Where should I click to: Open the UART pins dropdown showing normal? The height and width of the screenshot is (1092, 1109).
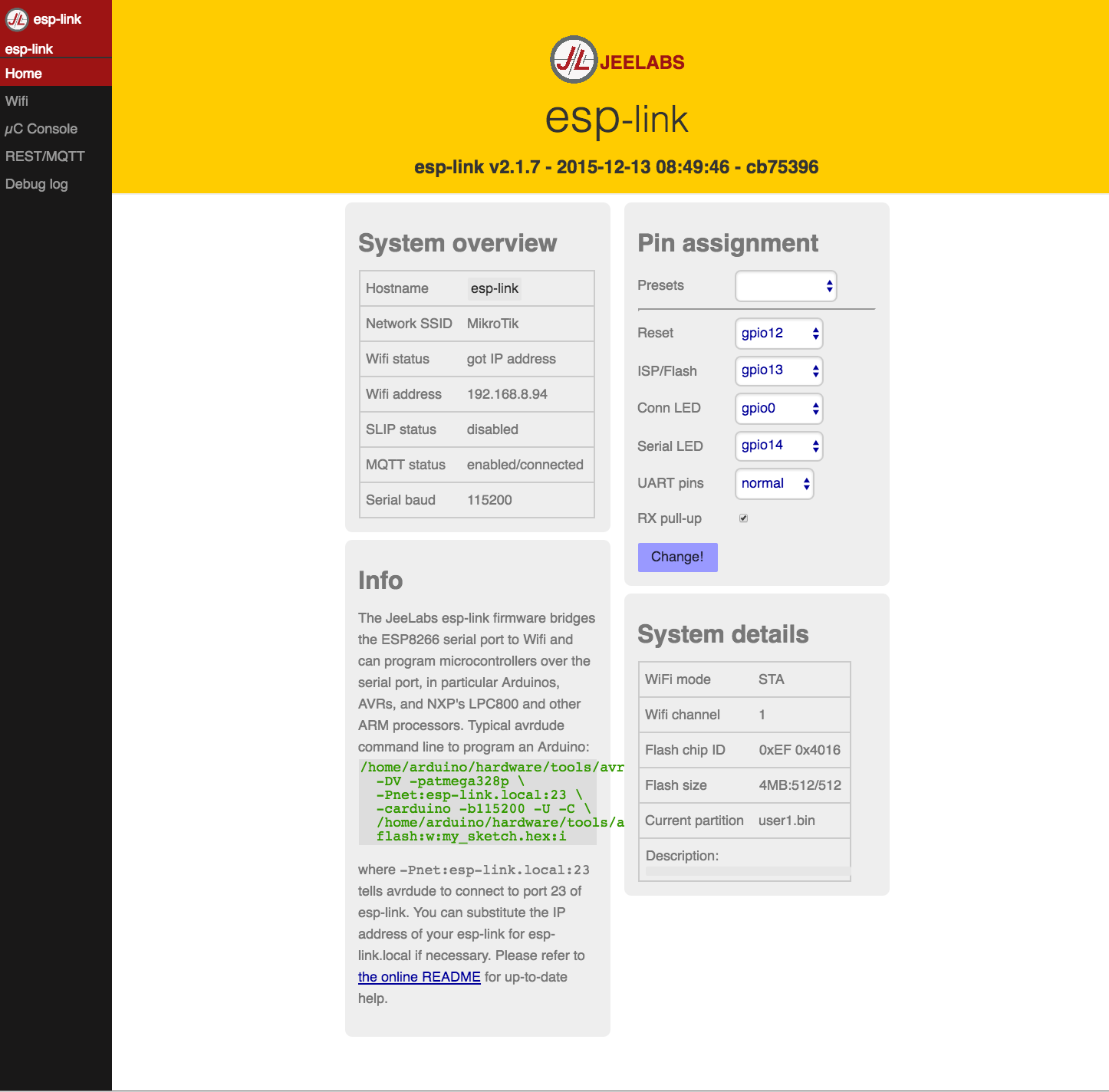(x=775, y=484)
